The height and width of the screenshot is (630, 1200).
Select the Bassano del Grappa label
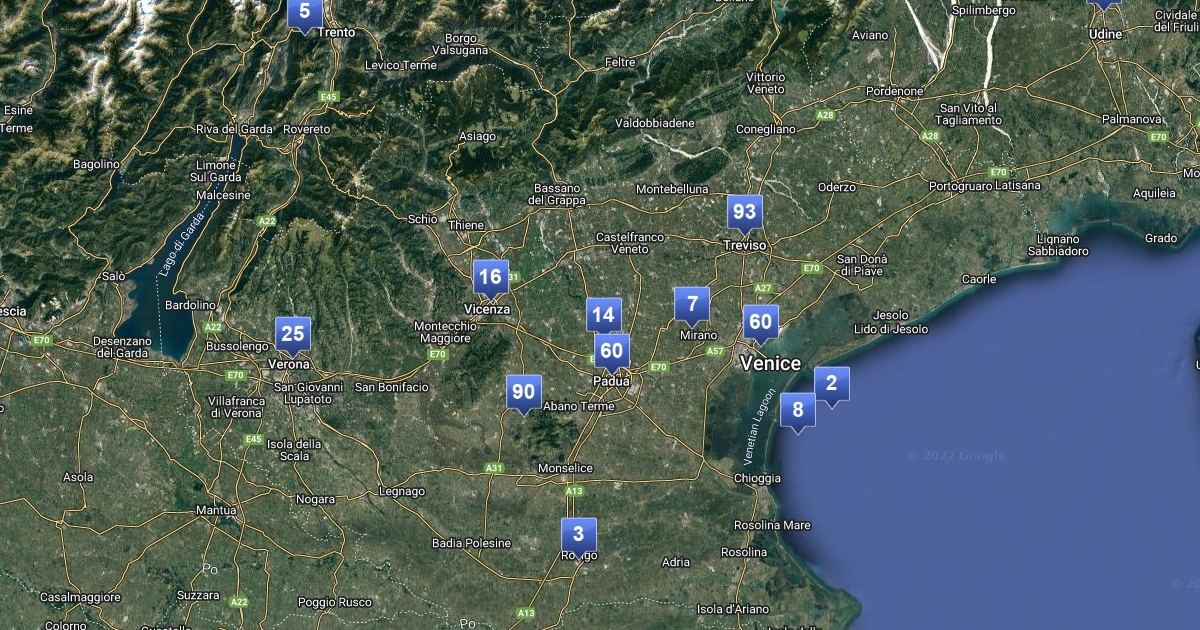[x=557, y=194]
